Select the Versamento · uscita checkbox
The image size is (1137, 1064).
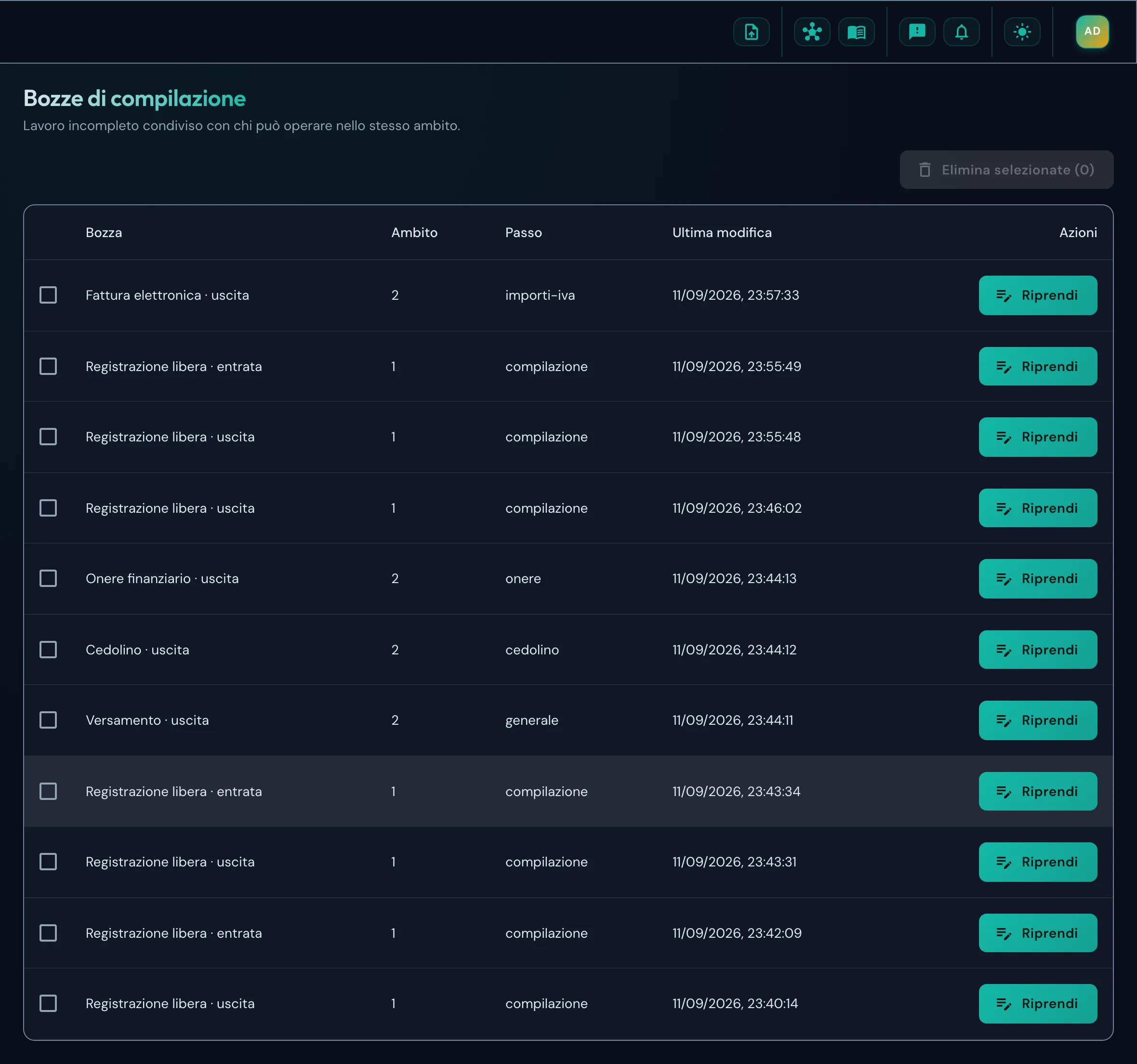click(x=48, y=720)
